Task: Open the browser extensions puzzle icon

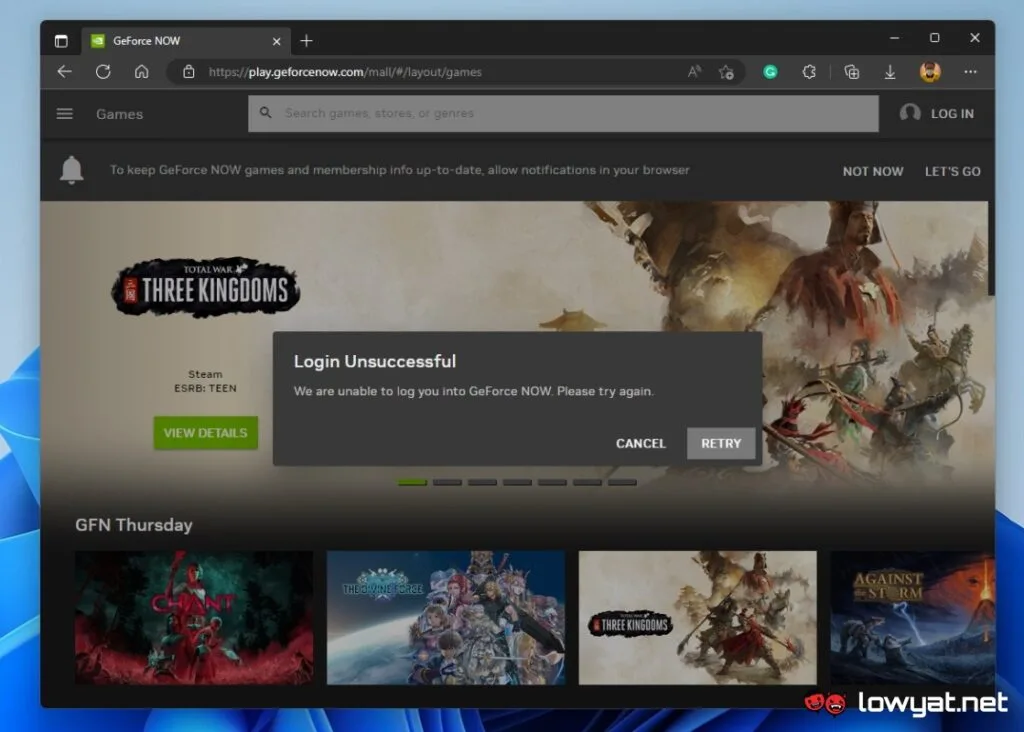Action: (x=809, y=72)
